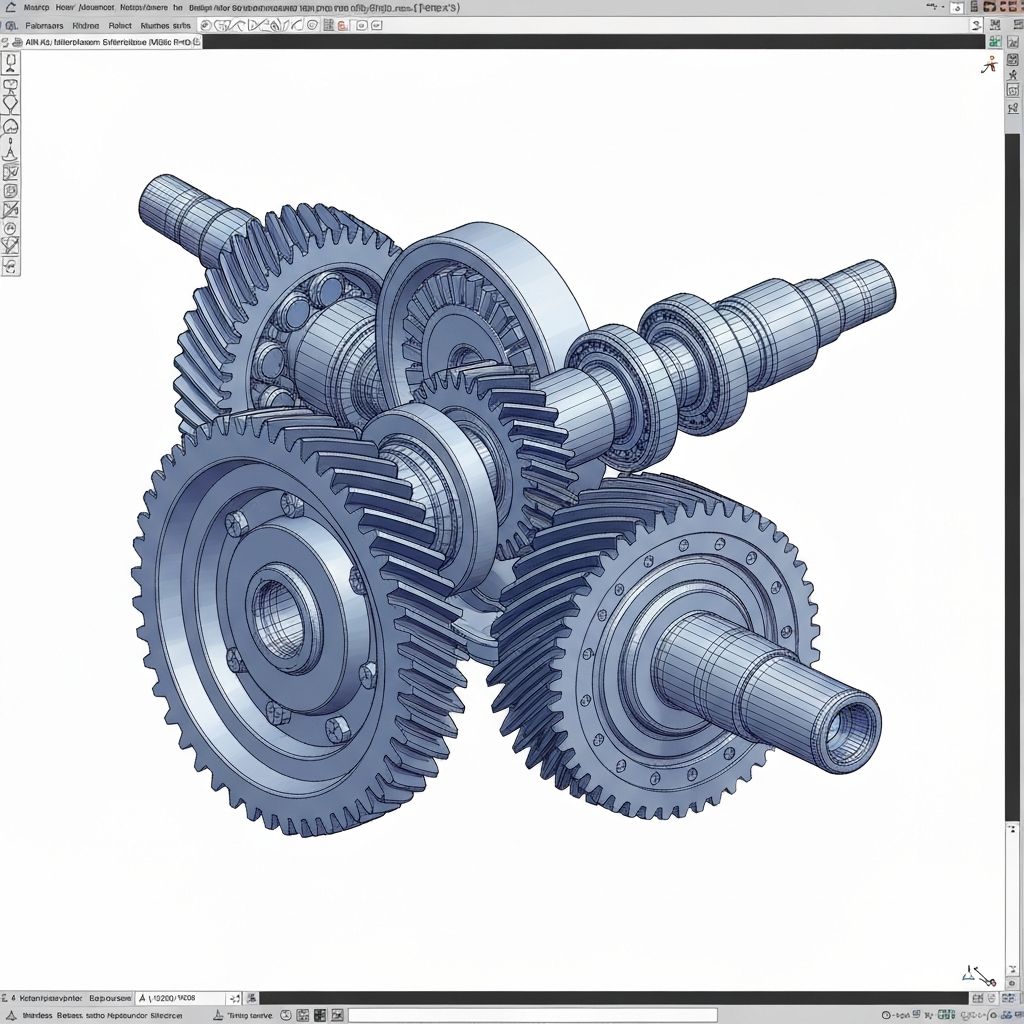Click the orange running figure icon
The height and width of the screenshot is (1024, 1024).
989,65
